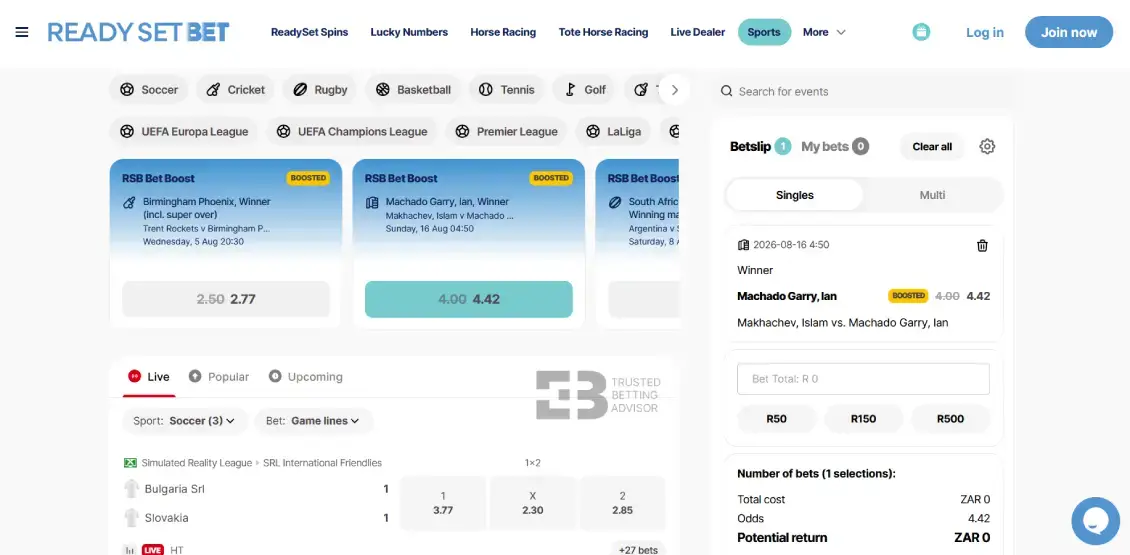The height and width of the screenshot is (555, 1130).
Task: Open the My bets tab
Action: point(835,146)
